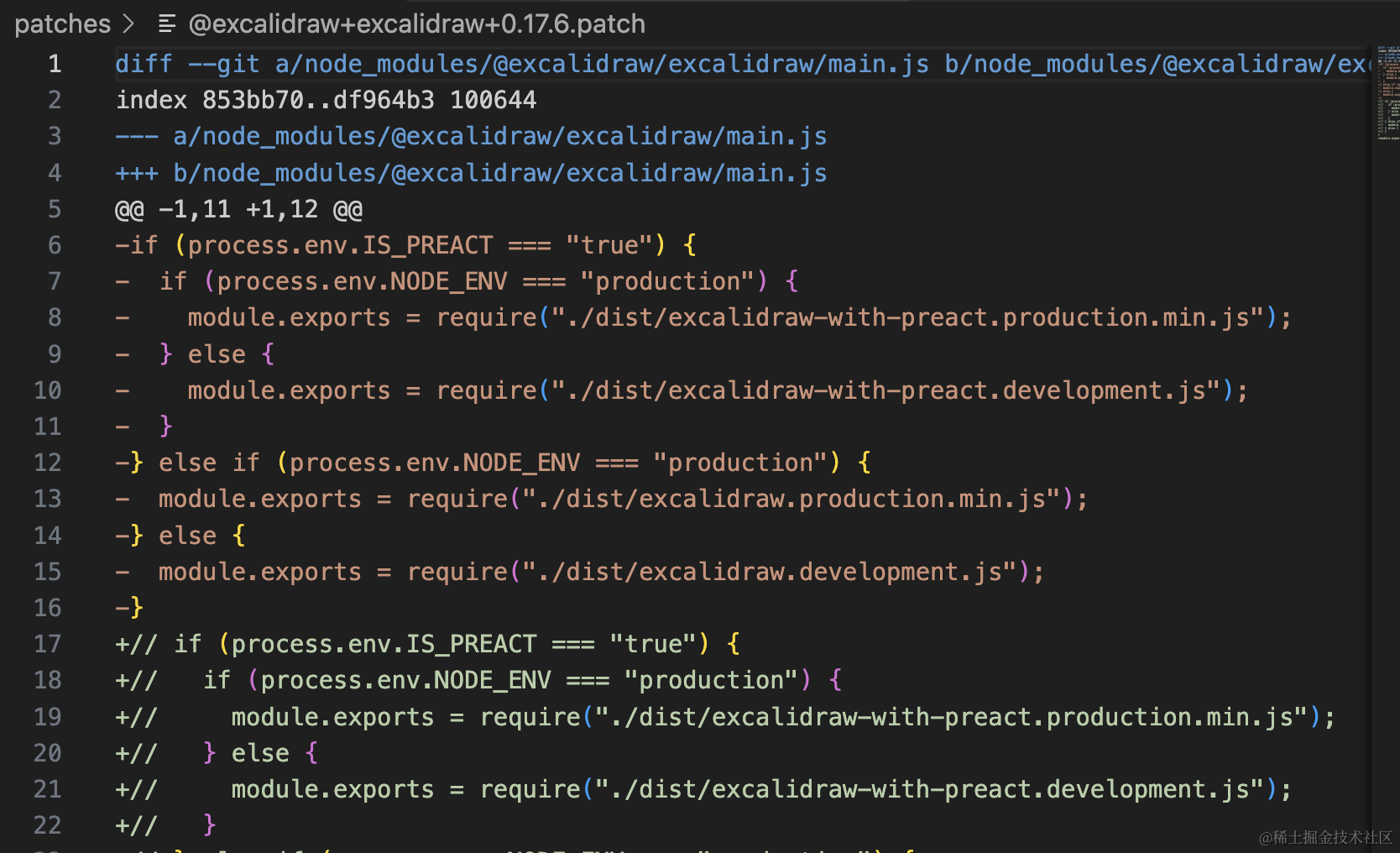Click line number 16 in the gutter
1400x853 pixels.
48,608
